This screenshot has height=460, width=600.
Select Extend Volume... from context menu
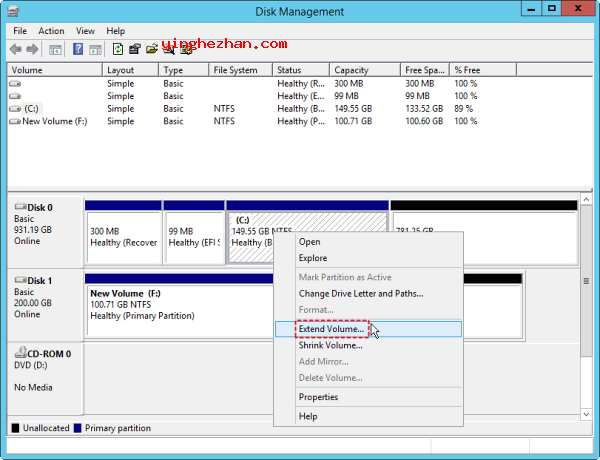coord(331,328)
